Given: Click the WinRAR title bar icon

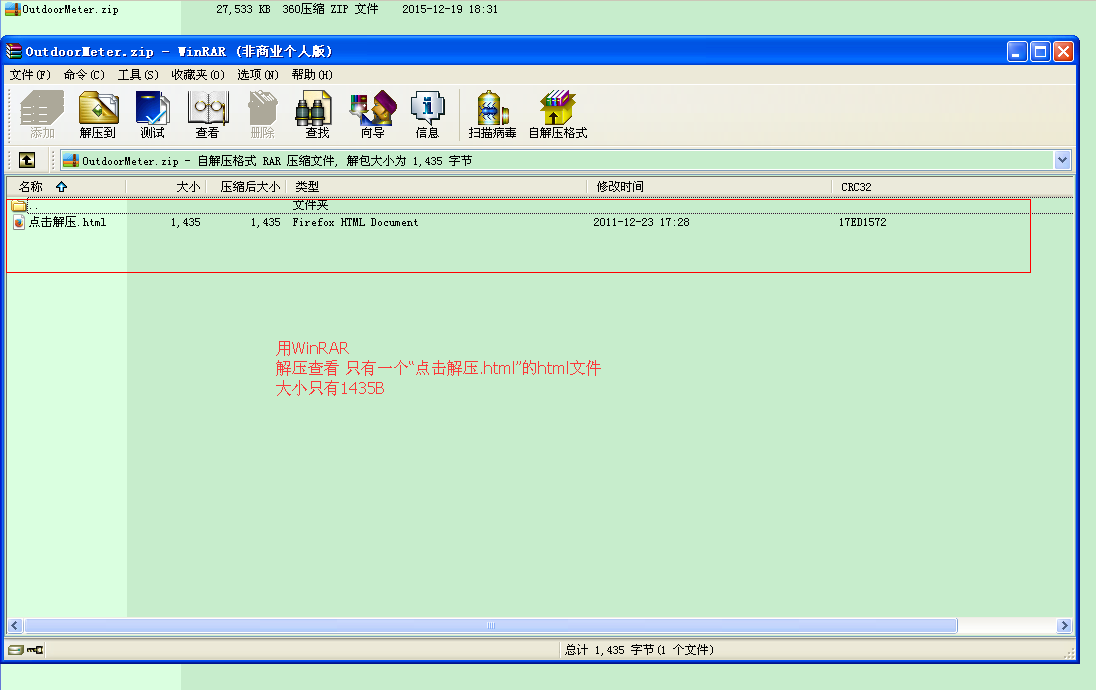Looking at the screenshot, I should click(14, 51).
